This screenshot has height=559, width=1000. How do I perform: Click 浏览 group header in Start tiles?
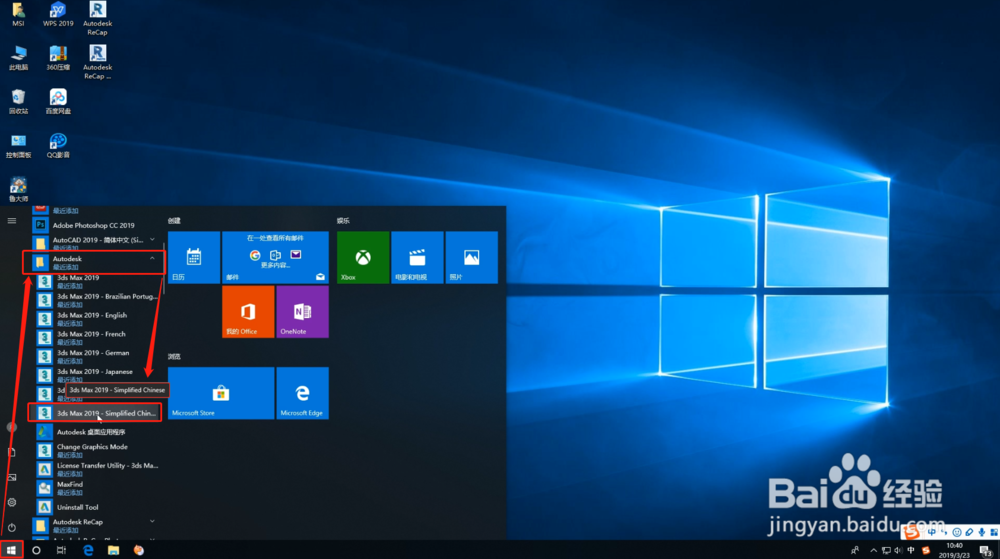pyautogui.click(x=174, y=356)
